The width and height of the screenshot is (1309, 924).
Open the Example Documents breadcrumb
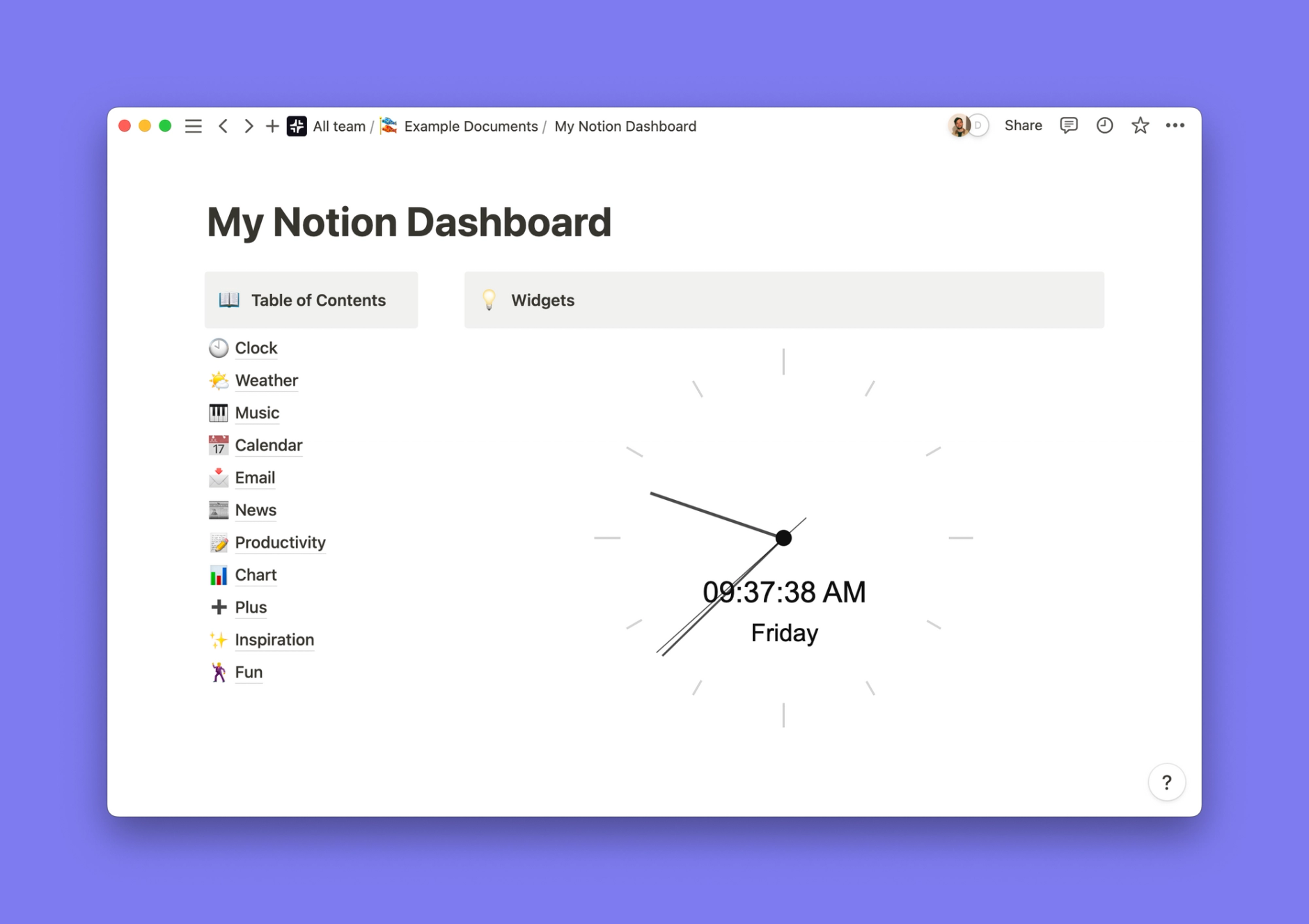[x=471, y=126]
